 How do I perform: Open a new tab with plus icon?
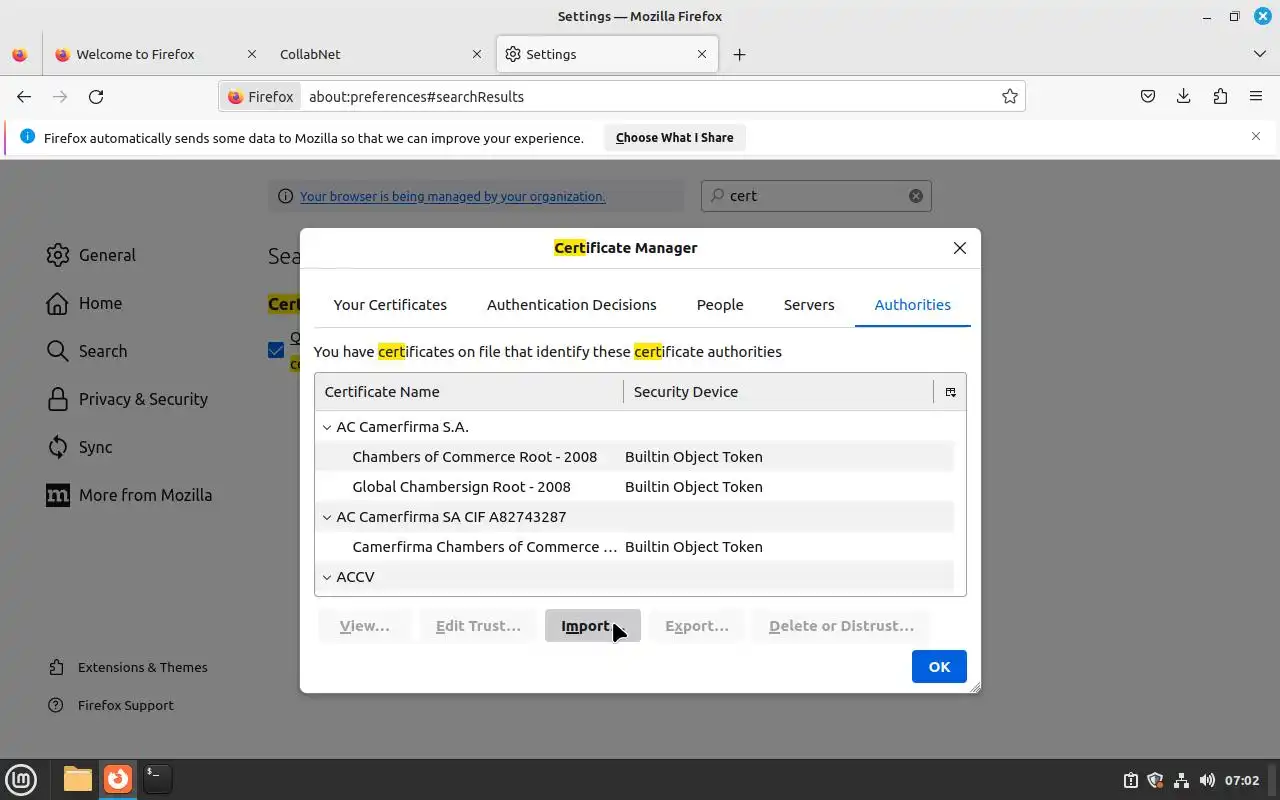click(739, 54)
